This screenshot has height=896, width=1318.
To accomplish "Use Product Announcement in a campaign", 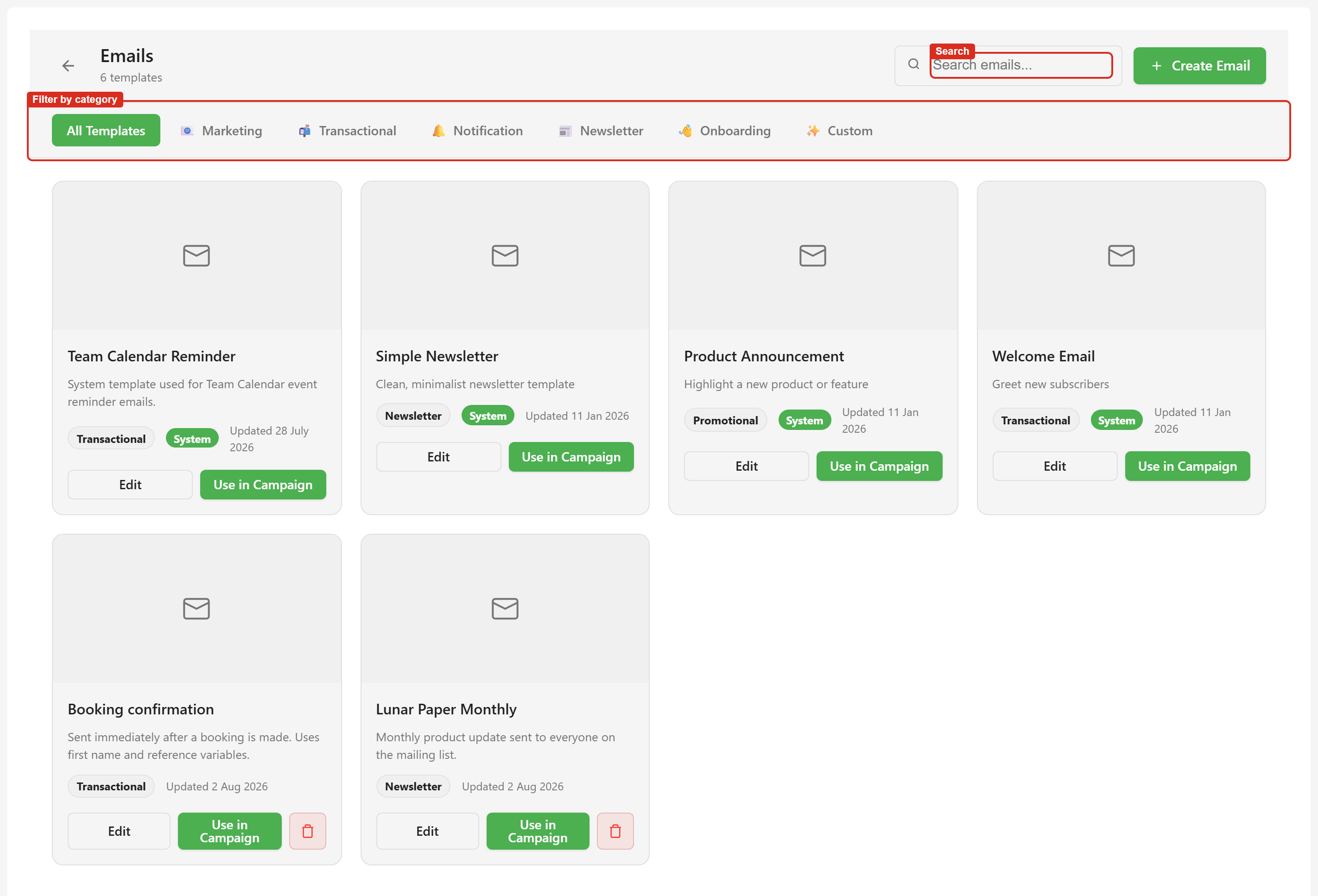I will click(x=879, y=466).
